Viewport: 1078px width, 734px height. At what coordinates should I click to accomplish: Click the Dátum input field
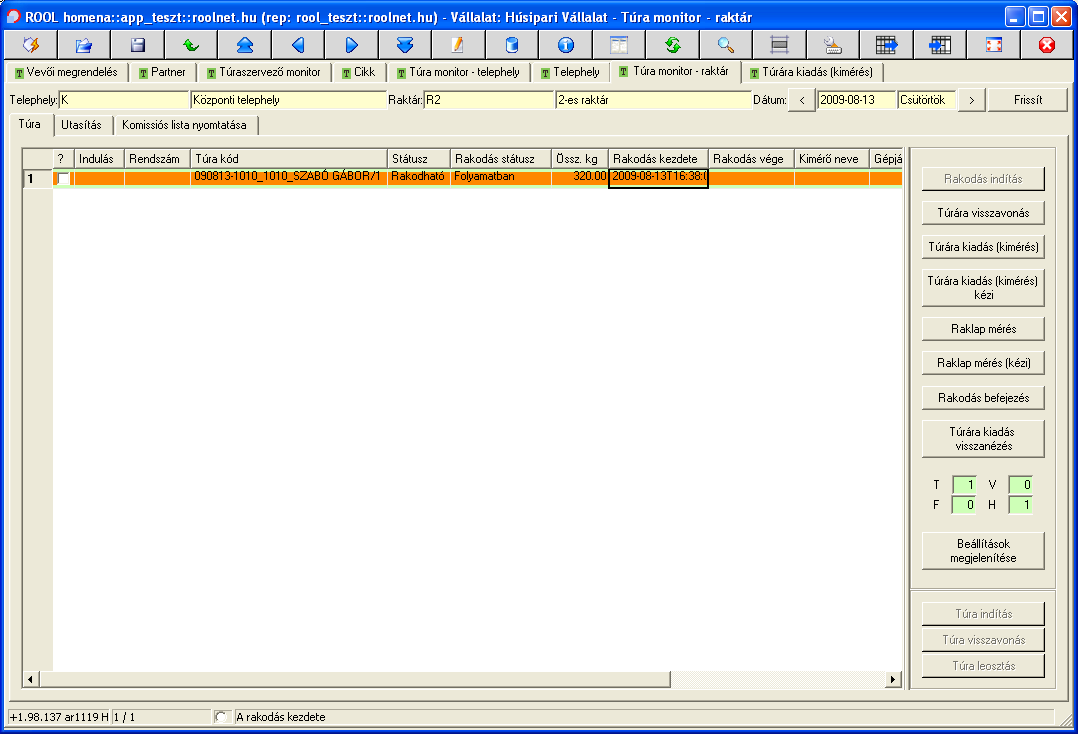click(x=855, y=100)
